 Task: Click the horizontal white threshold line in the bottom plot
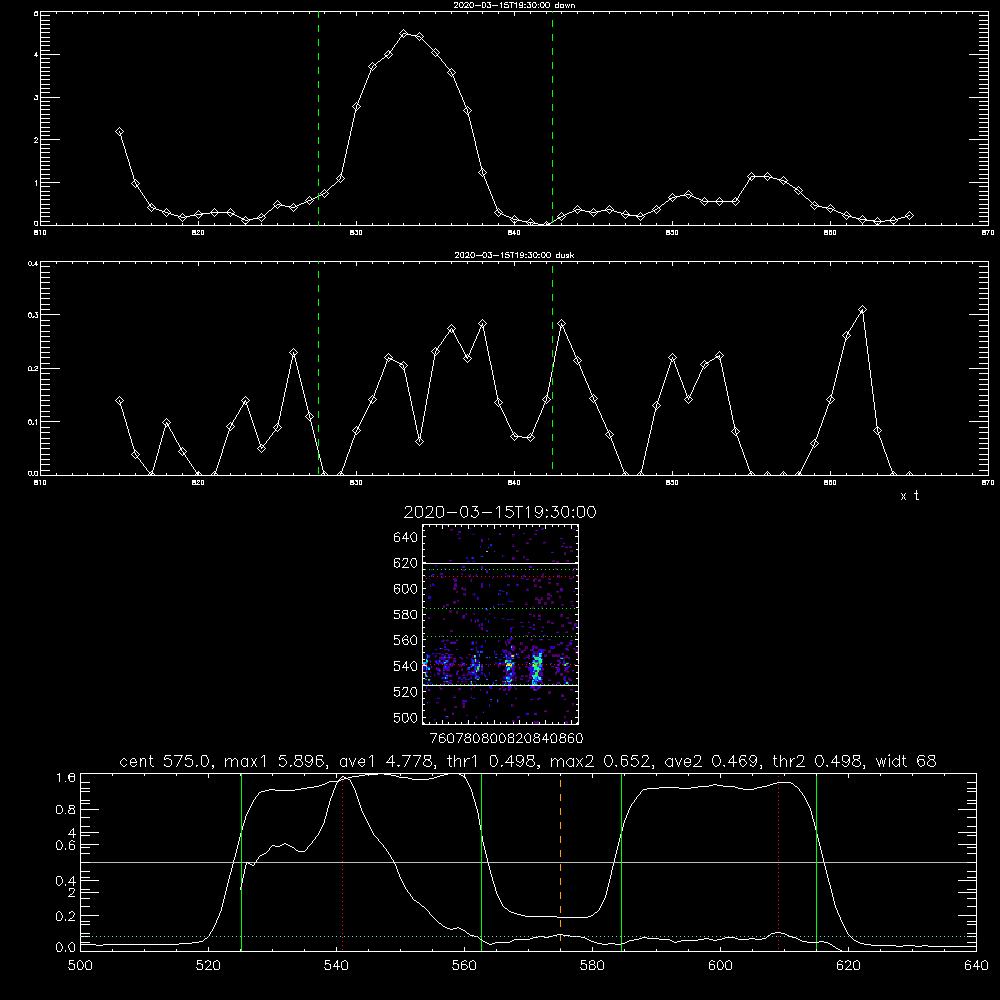[x=528, y=862]
